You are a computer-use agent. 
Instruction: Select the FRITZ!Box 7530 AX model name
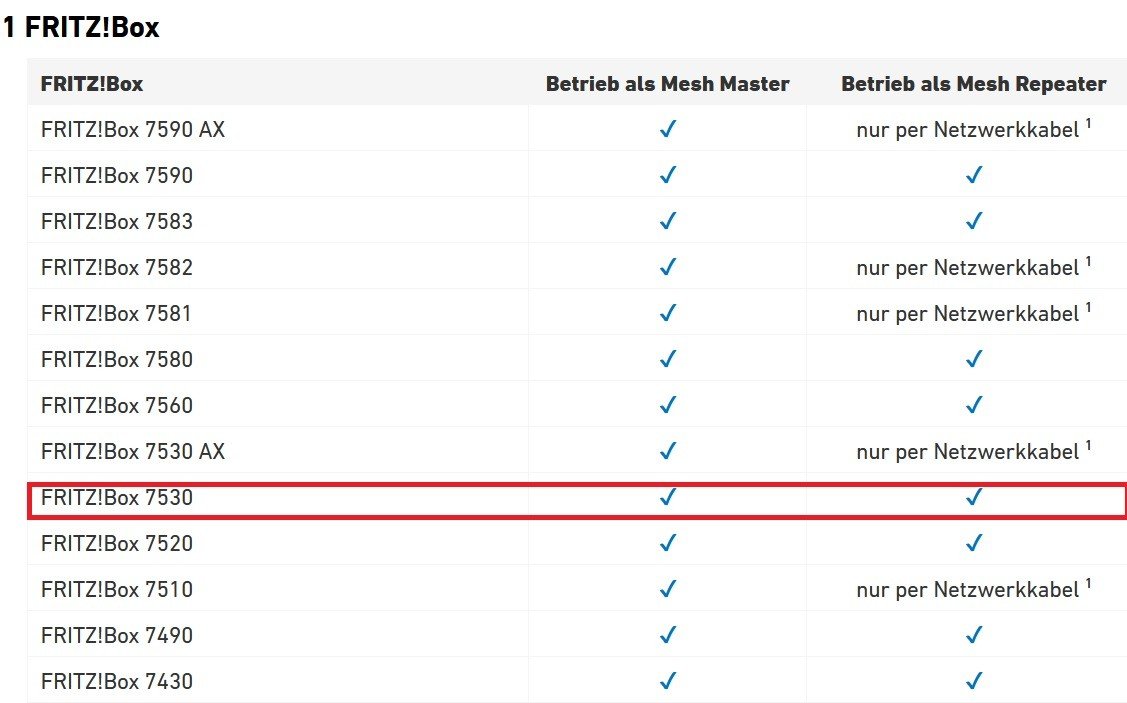pos(133,451)
